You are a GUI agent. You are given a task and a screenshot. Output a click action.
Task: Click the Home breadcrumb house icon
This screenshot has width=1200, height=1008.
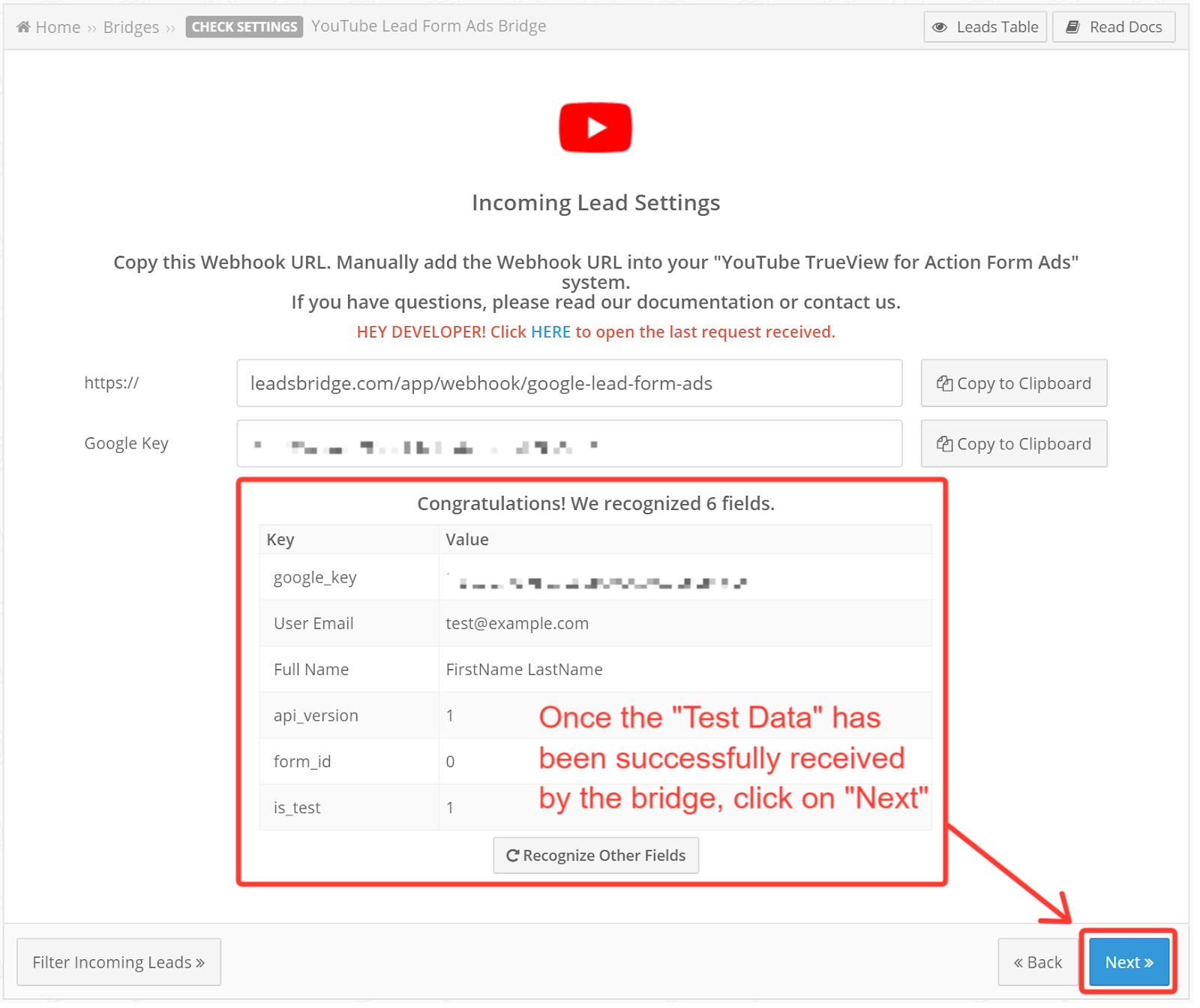click(23, 27)
